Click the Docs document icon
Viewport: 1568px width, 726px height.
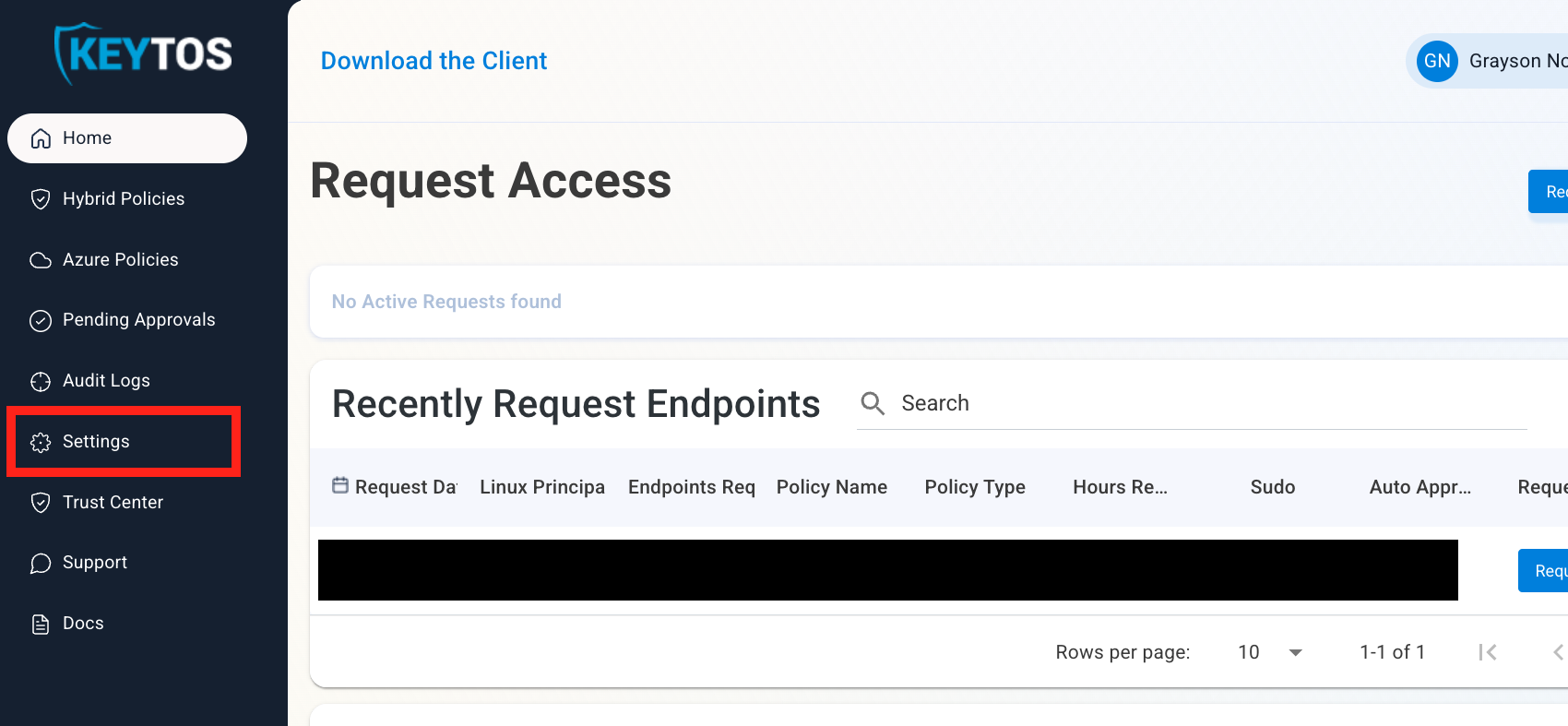coord(41,624)
